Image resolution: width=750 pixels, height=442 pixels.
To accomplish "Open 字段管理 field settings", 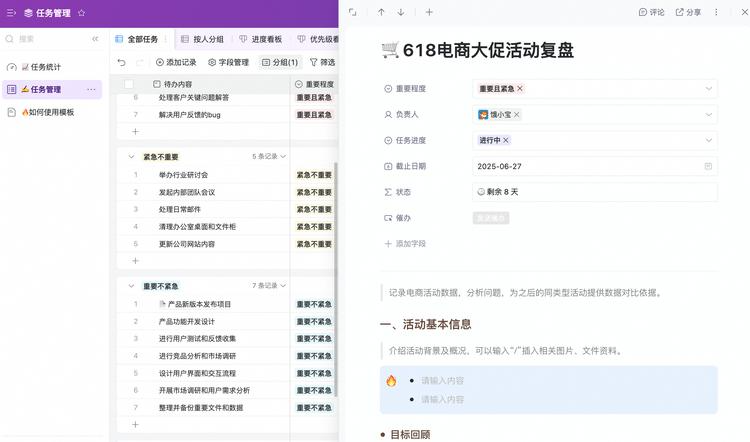I will pos(229,62).
